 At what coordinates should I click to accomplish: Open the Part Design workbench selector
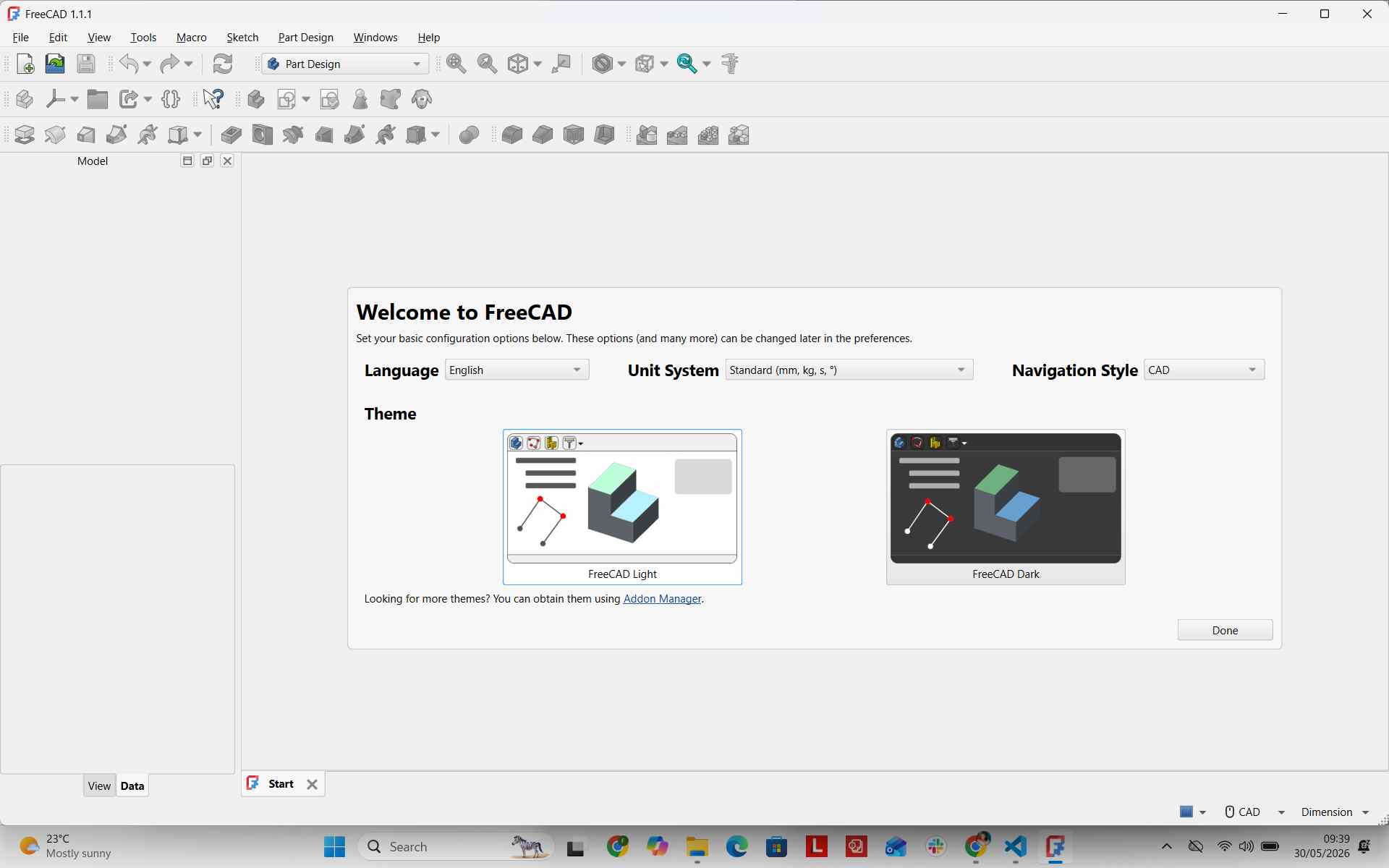(346, 64)
